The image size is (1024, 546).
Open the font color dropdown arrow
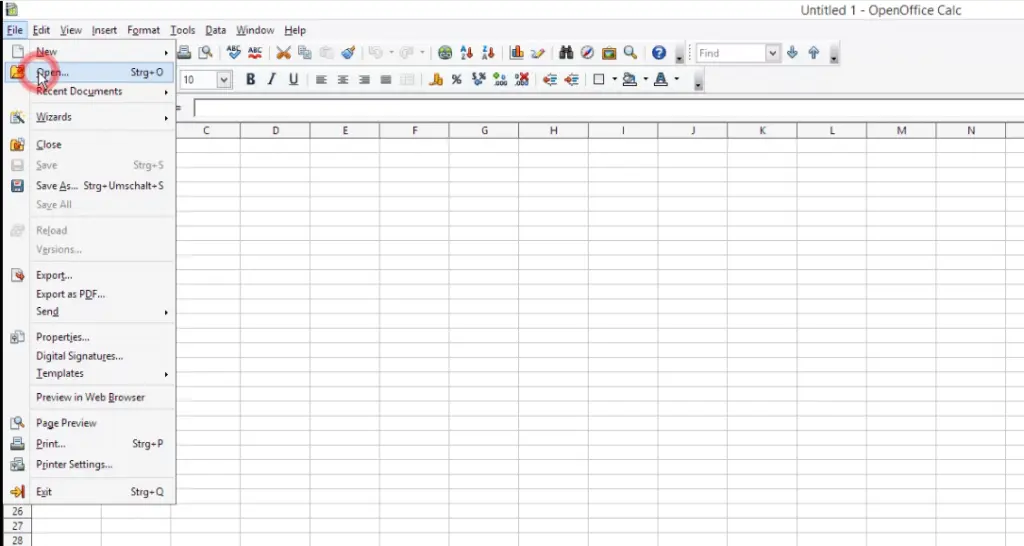click(676, 80)
